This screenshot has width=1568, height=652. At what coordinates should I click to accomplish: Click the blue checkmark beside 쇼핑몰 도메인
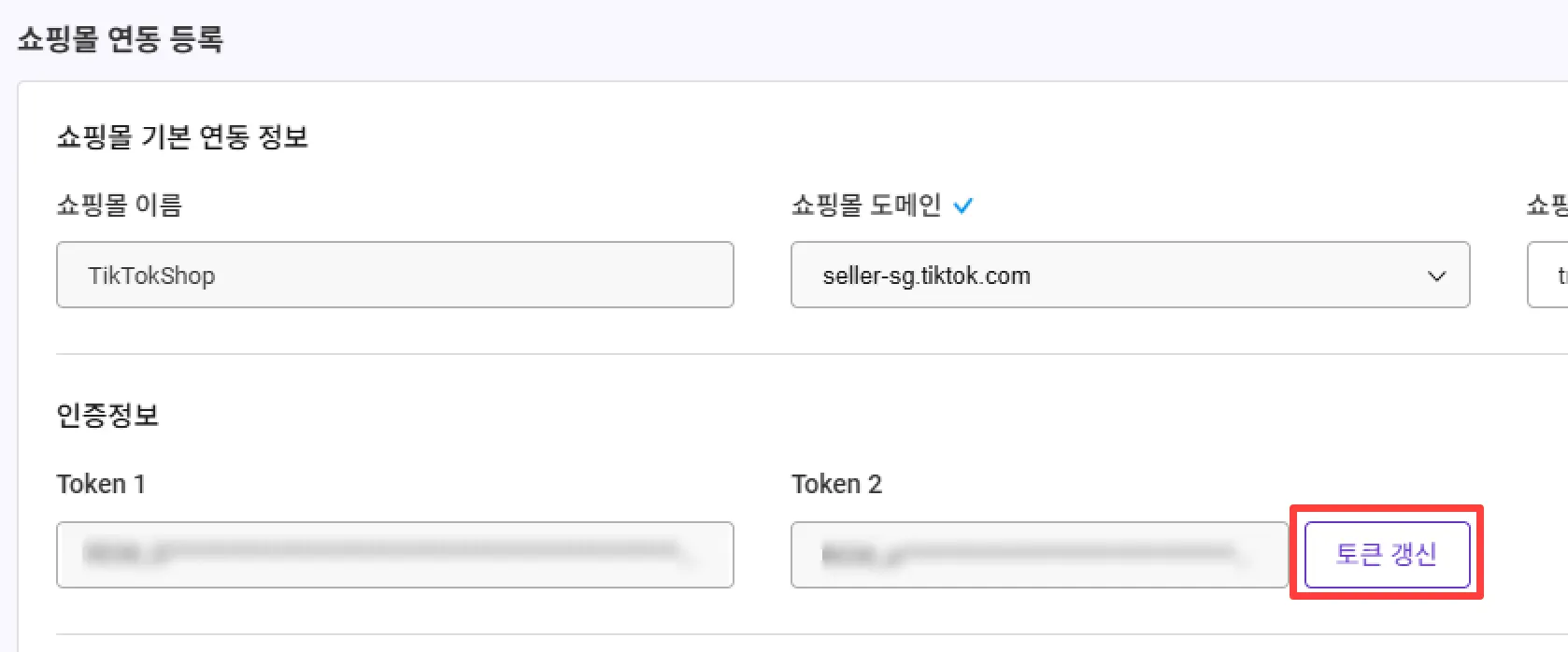click(962, 206)
